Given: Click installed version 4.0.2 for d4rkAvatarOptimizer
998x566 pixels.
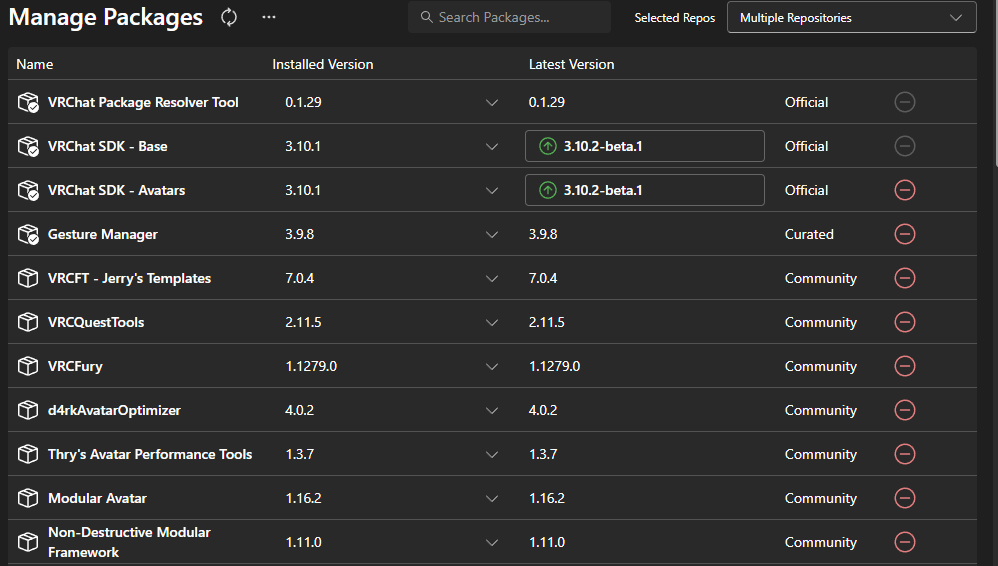Looking at the screenshot, I should (x=299, y=410).
